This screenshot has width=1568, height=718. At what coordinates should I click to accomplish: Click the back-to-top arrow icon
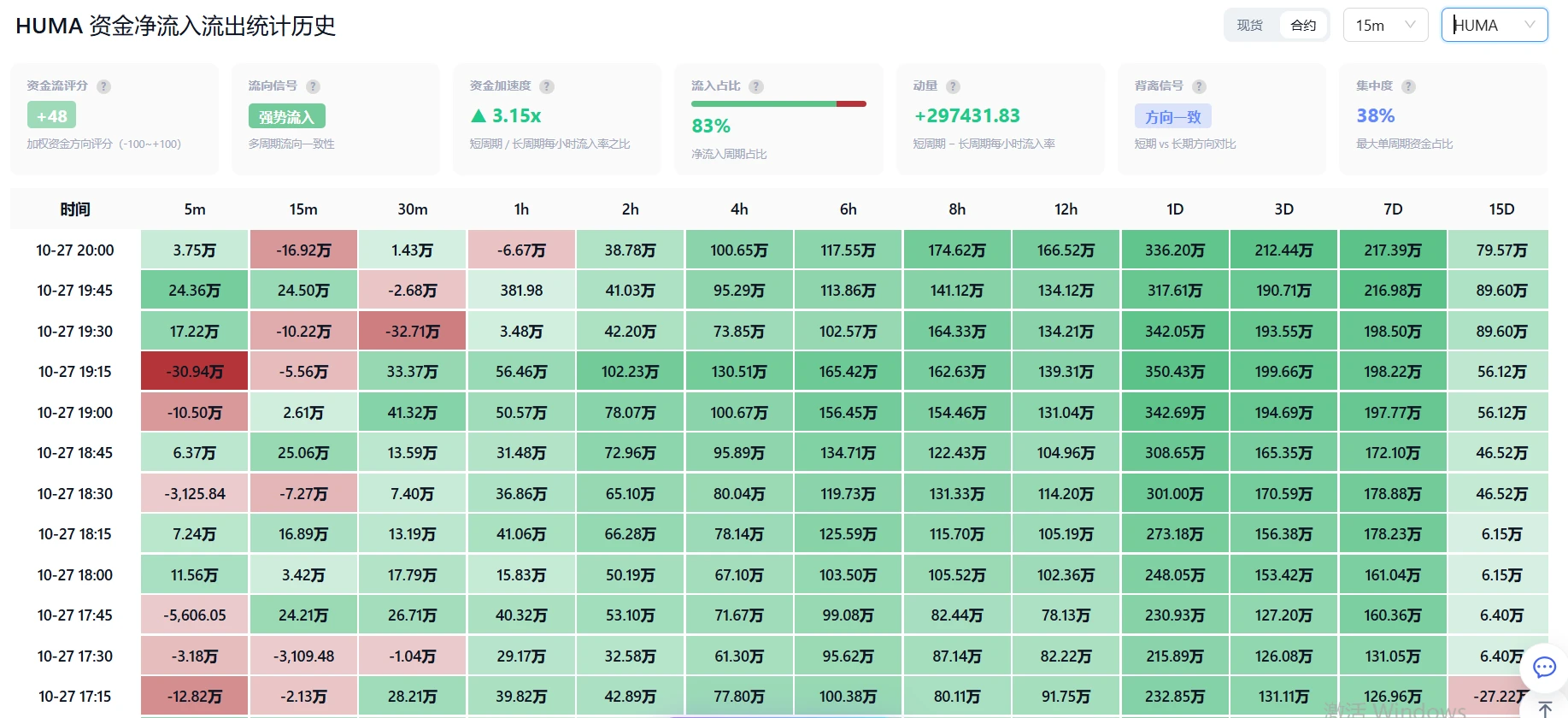coord(1545,709)
